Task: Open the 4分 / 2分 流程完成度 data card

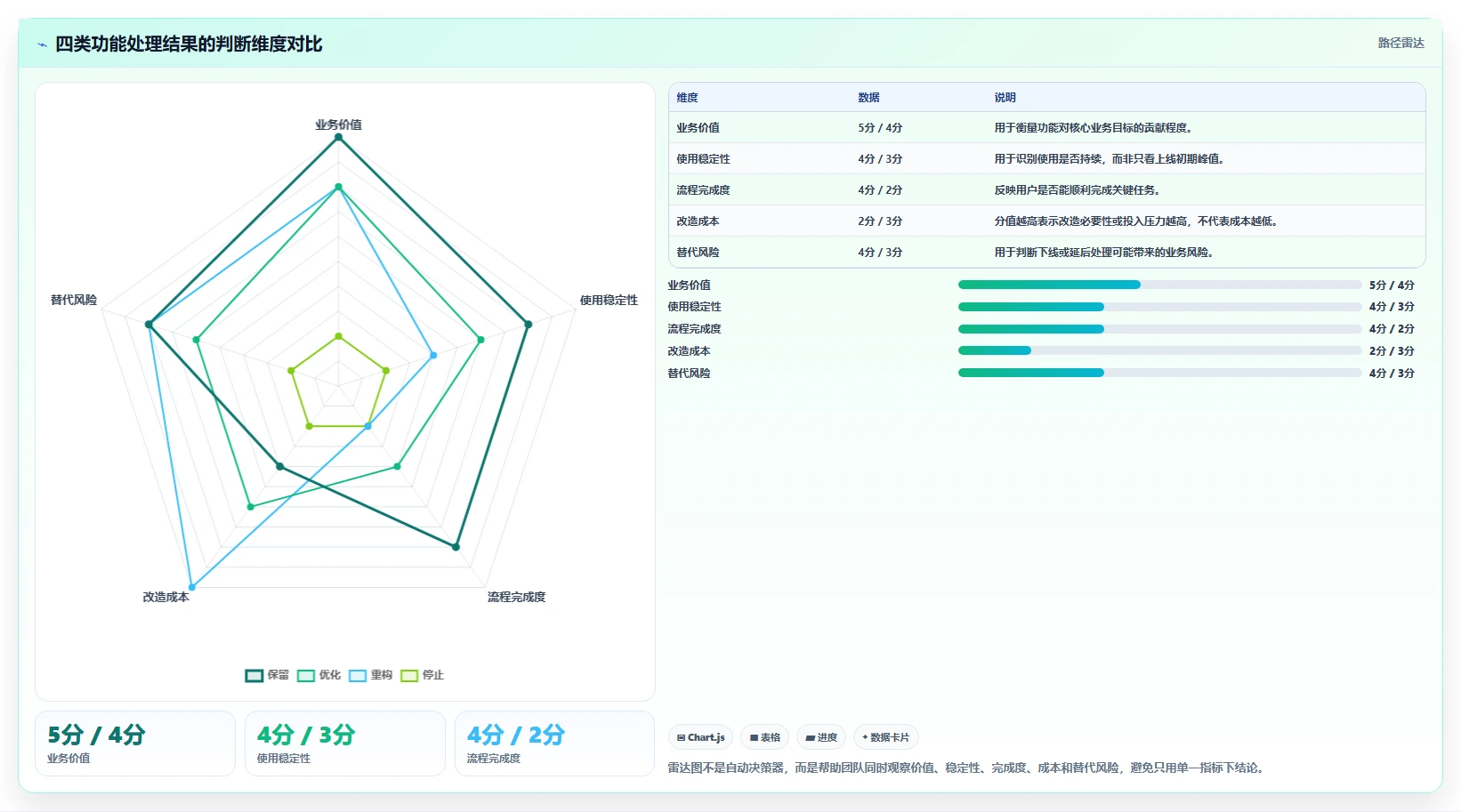Action: point(554,744)
